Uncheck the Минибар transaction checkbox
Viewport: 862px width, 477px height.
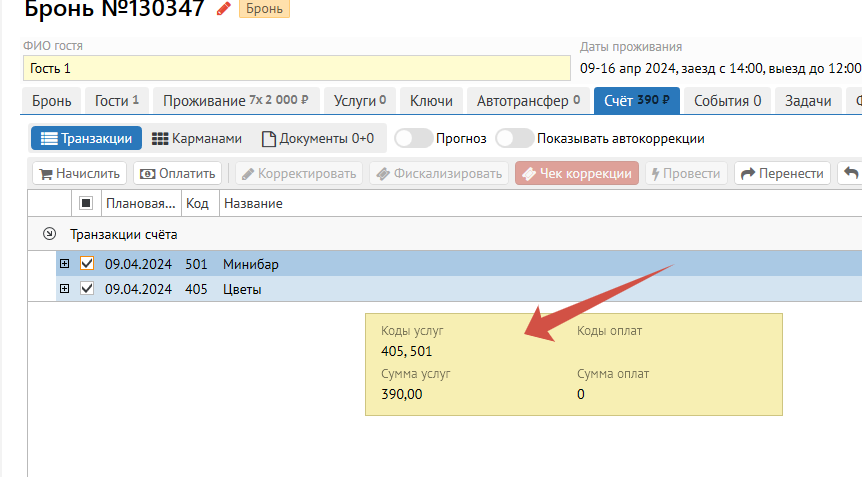(86, 264)
